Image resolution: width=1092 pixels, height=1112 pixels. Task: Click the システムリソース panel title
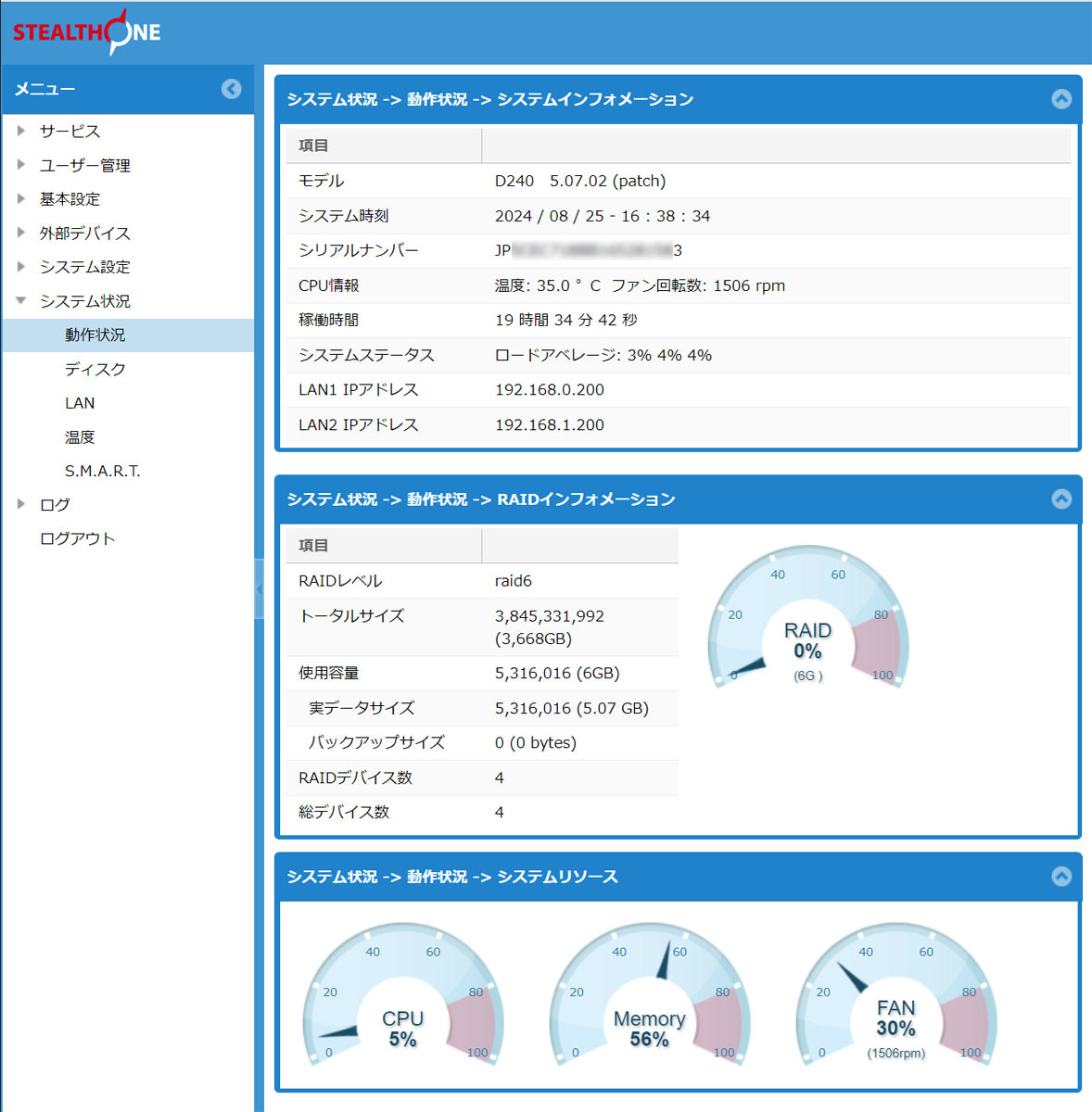(x=451, y=877)
